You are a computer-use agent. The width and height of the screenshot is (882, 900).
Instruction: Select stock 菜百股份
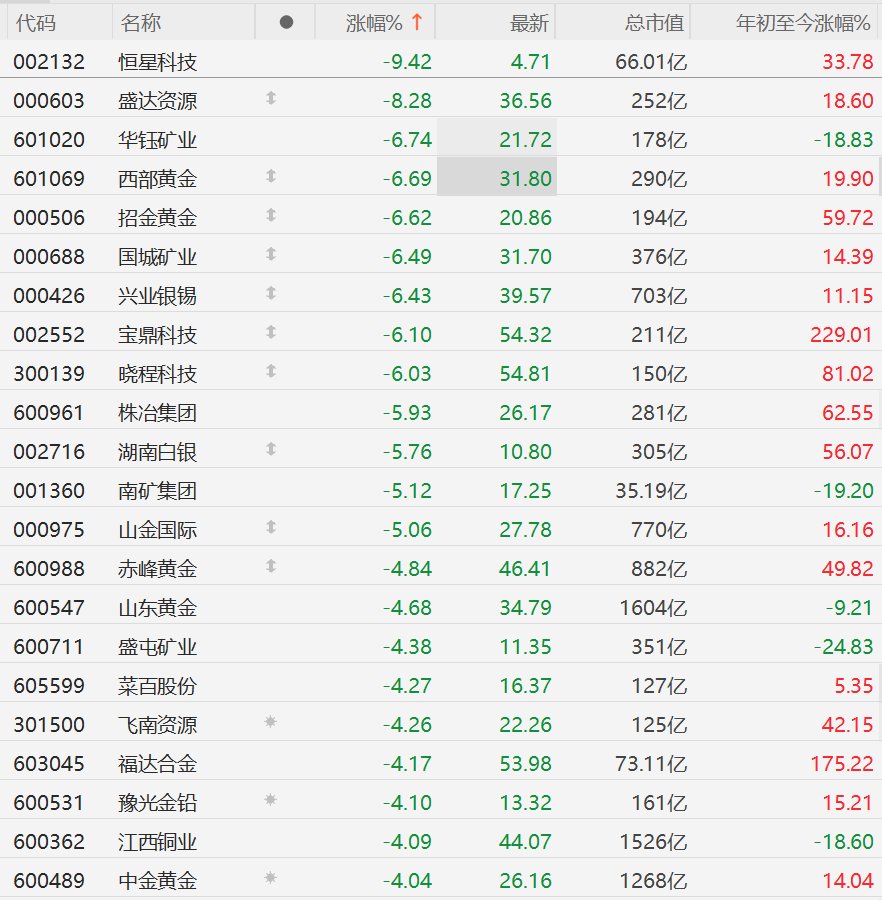[157, 686]
